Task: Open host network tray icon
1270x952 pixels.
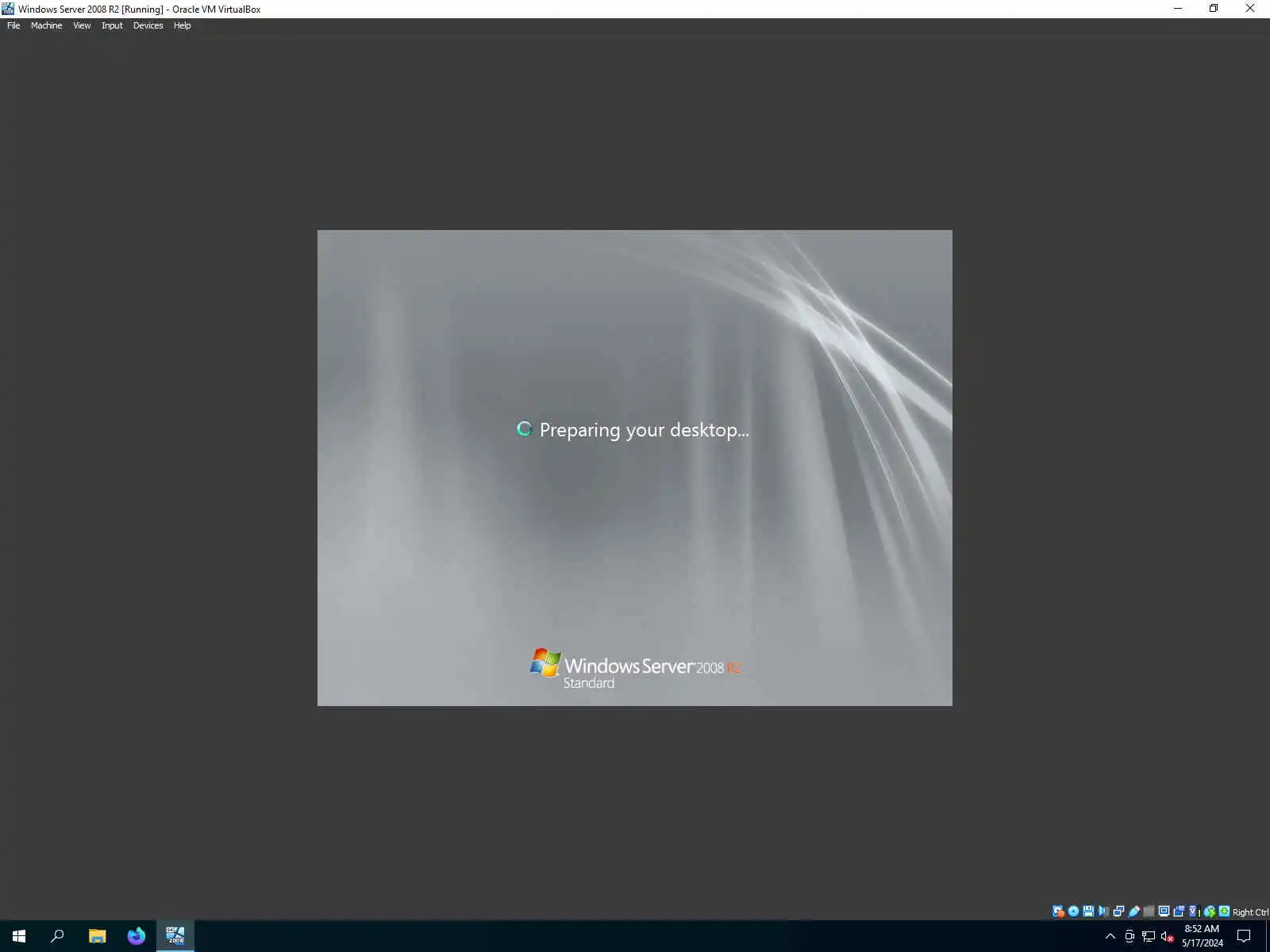Action: pyautogui.click(x=1149, y=936)
